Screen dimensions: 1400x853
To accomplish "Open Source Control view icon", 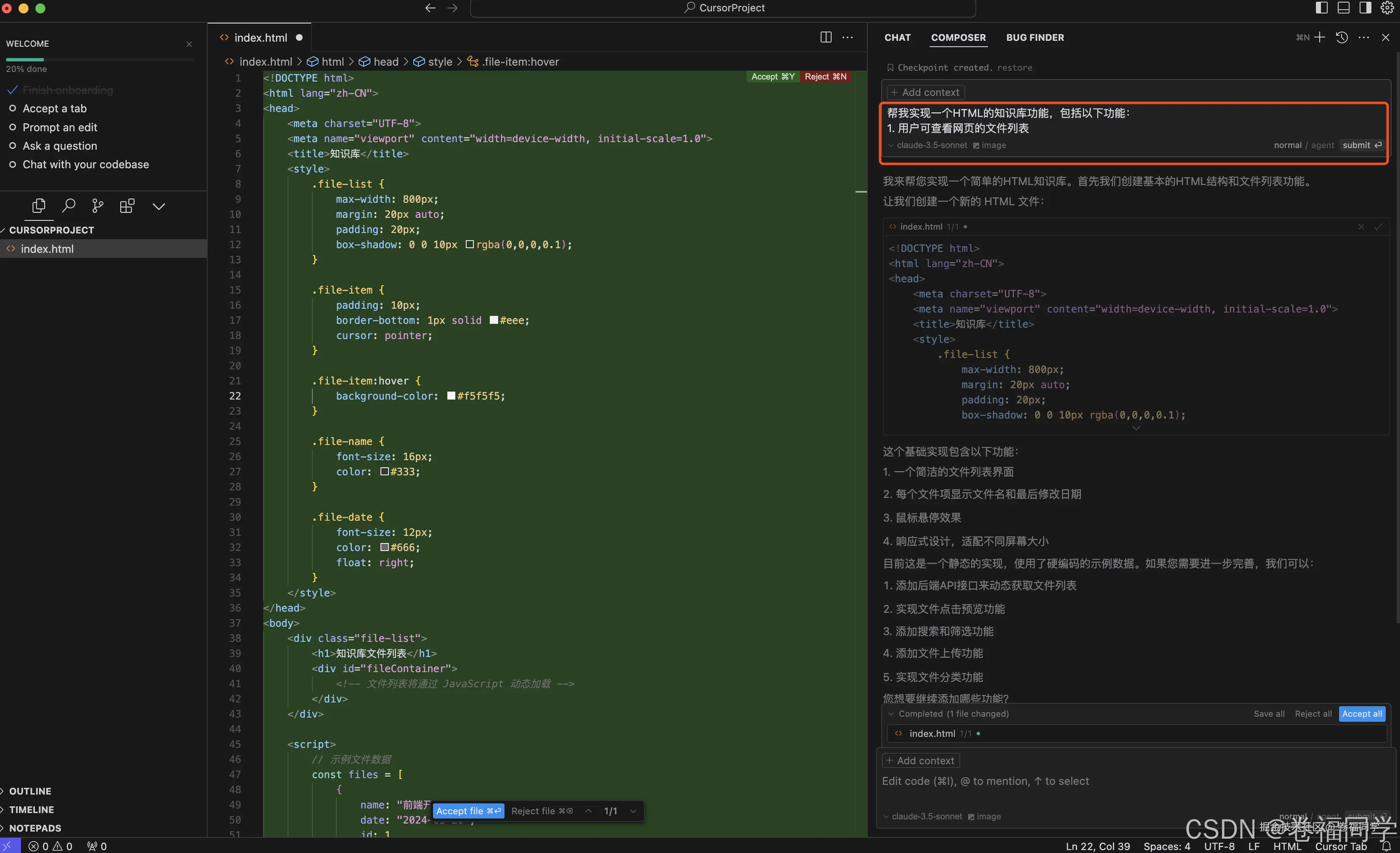I will pos(98,206).
